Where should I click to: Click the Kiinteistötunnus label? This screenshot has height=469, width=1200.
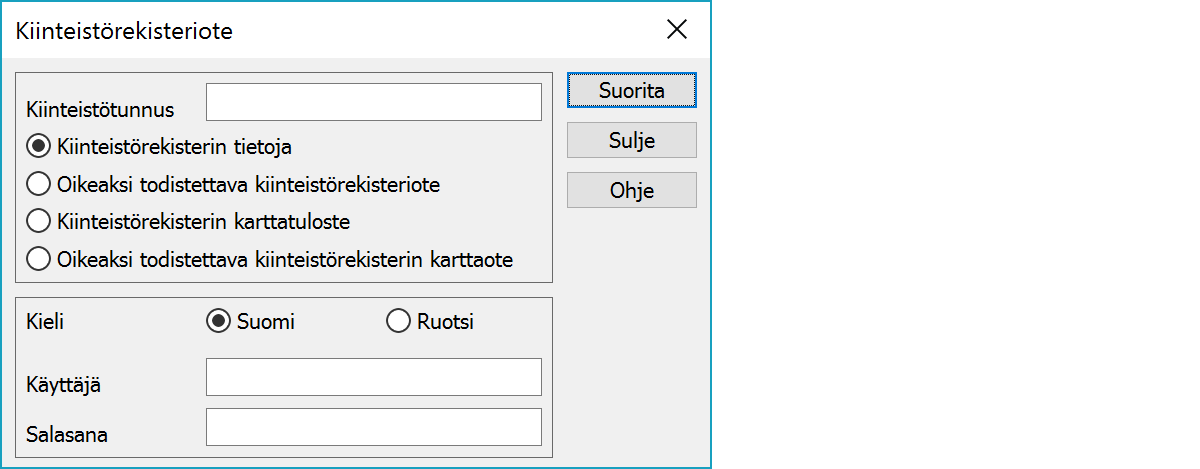100,109
